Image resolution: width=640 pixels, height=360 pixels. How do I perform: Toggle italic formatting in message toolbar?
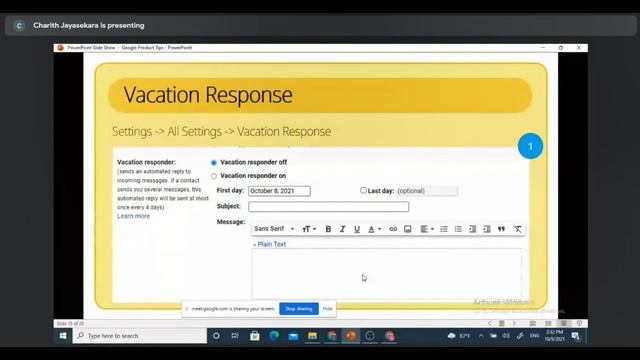(342, 229)
